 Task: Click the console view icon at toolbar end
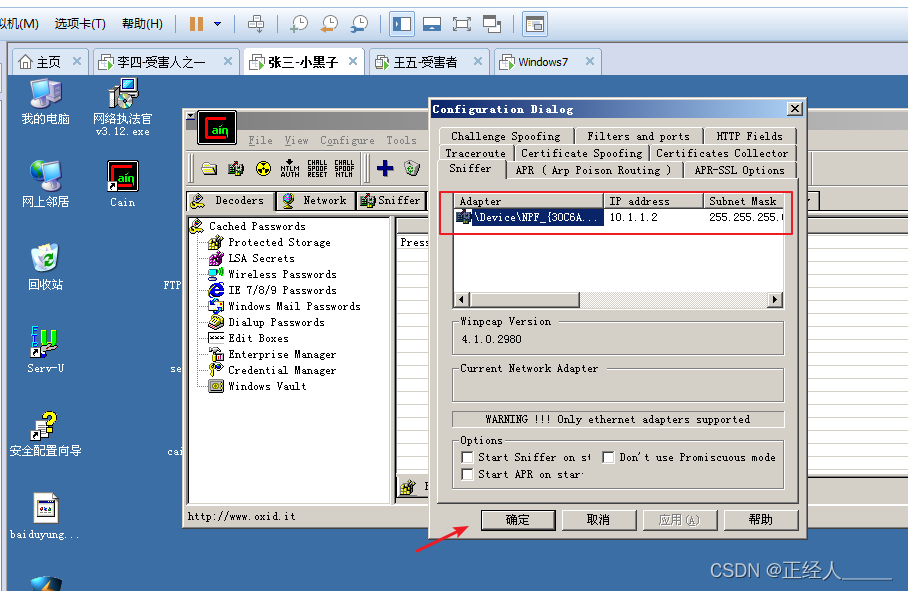[x=534, y=24]
